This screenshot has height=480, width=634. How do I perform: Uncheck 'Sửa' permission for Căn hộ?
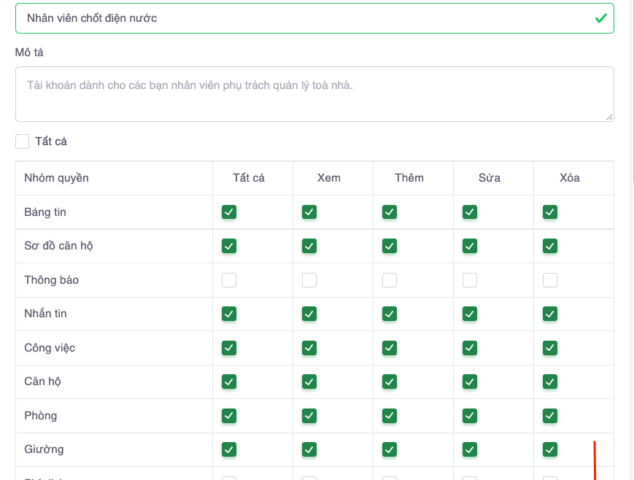pyautogui.click(x=469, y=382)
